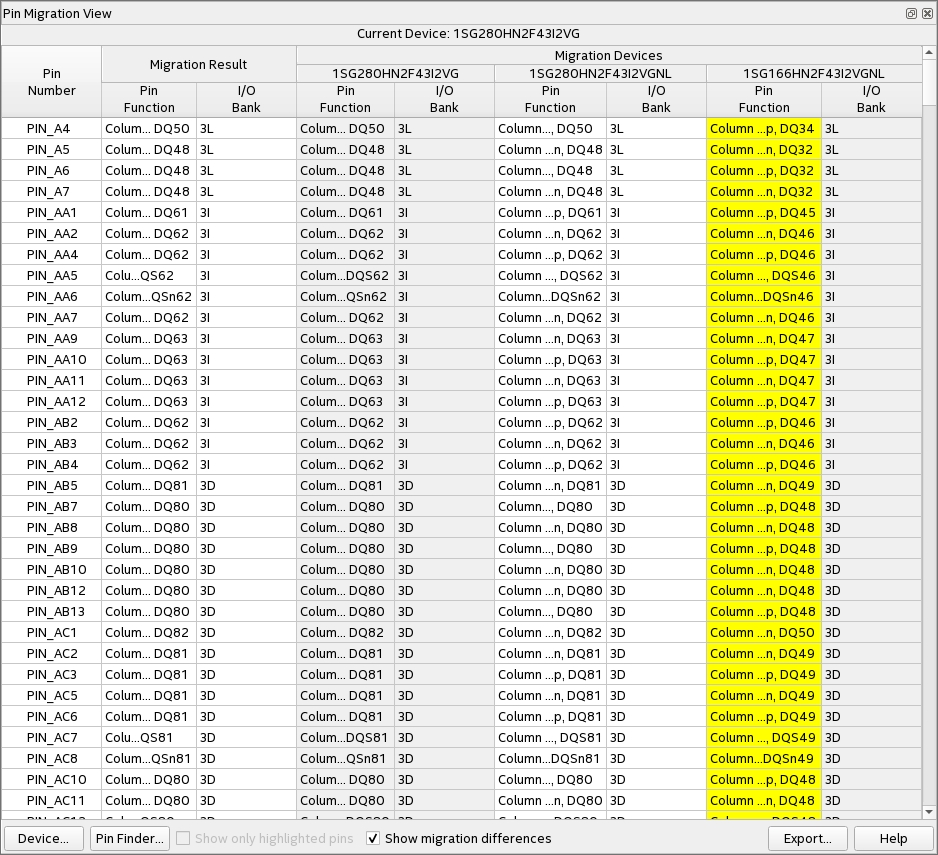Select the PIN_AA1 pin number cell
The image size is (938, 855).
pos(51,212)
